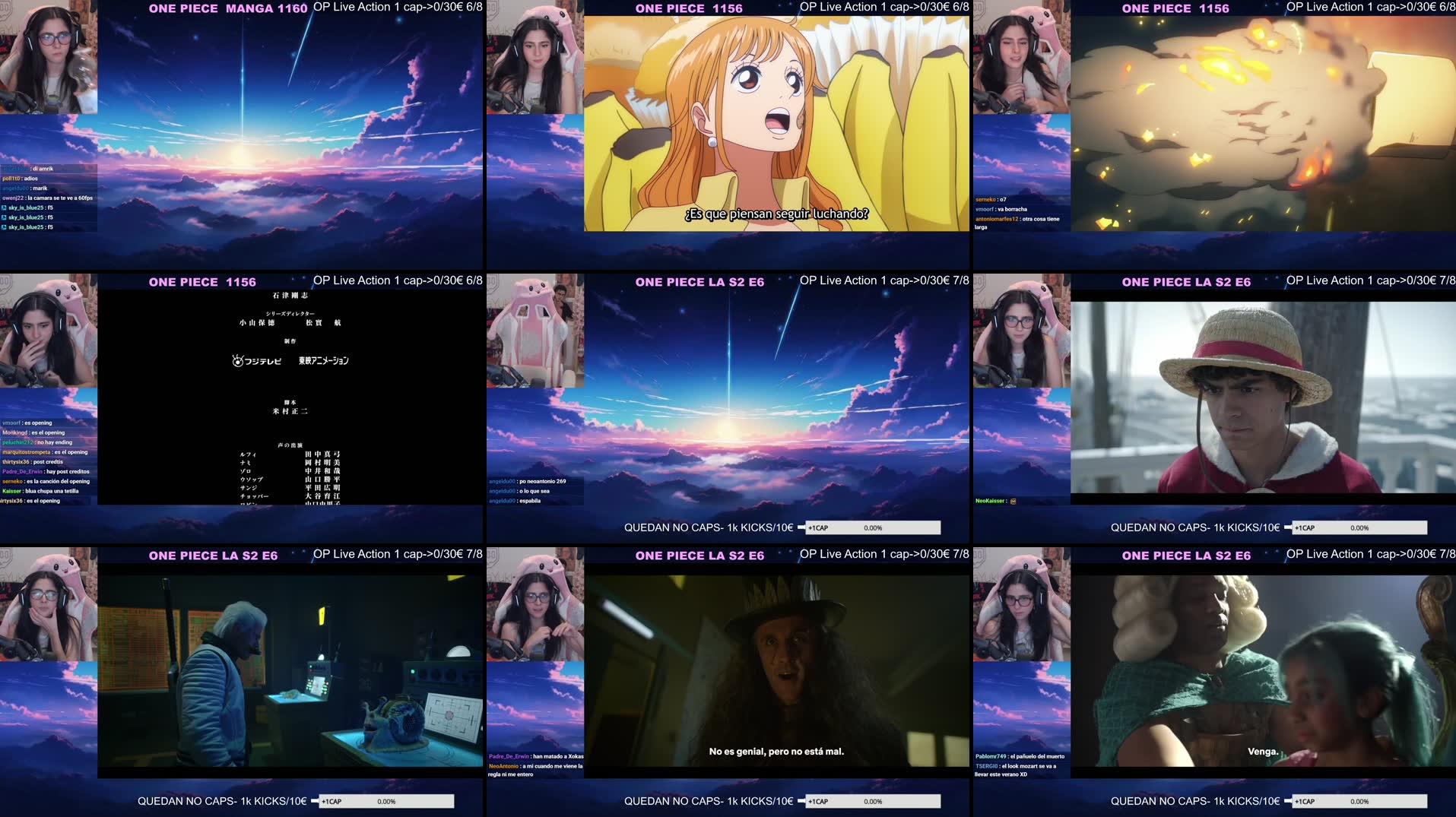Click +1CAP progress bar under empty-chair sky panel
The width and height of the screenshot is (1456, 817).
tap(873, 527)
